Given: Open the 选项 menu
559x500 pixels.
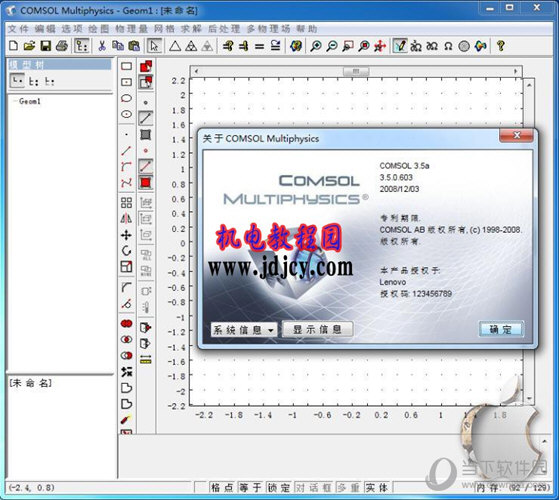Looking at the screenshot, I should [72, 29].
